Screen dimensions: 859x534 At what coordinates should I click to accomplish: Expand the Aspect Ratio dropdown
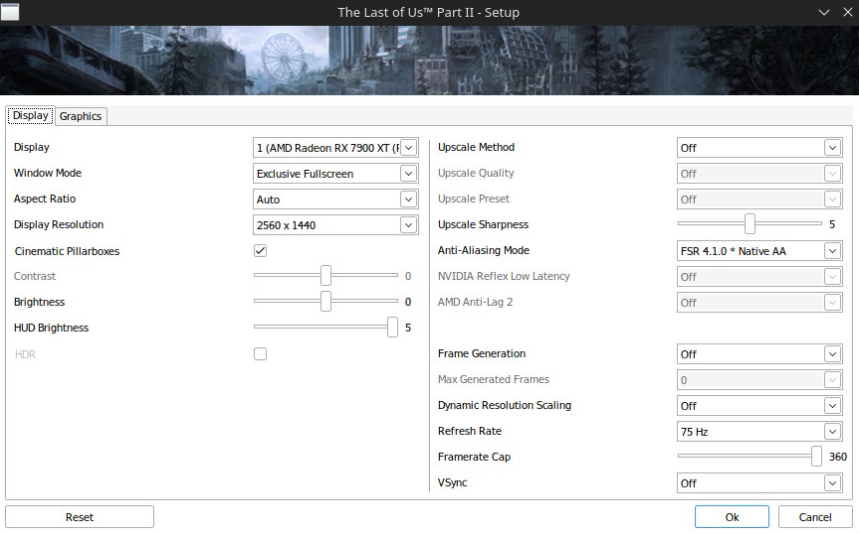click(336, 199)
